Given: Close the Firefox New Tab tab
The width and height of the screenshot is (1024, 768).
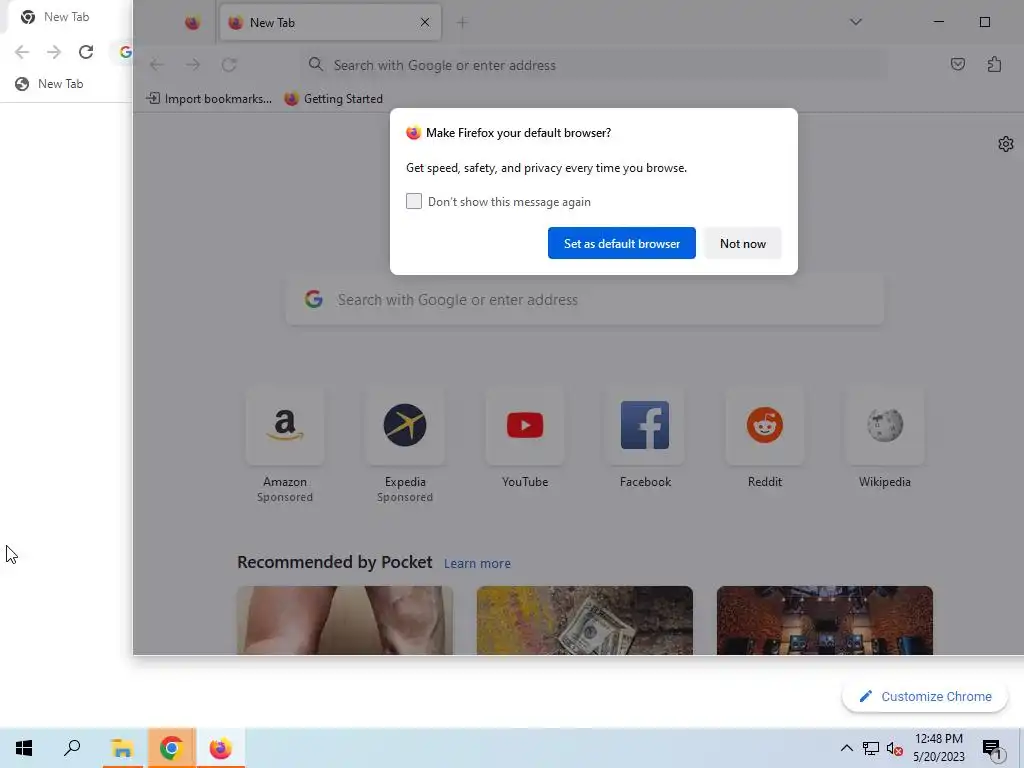Looking at the screenshot, I should 425,22.
